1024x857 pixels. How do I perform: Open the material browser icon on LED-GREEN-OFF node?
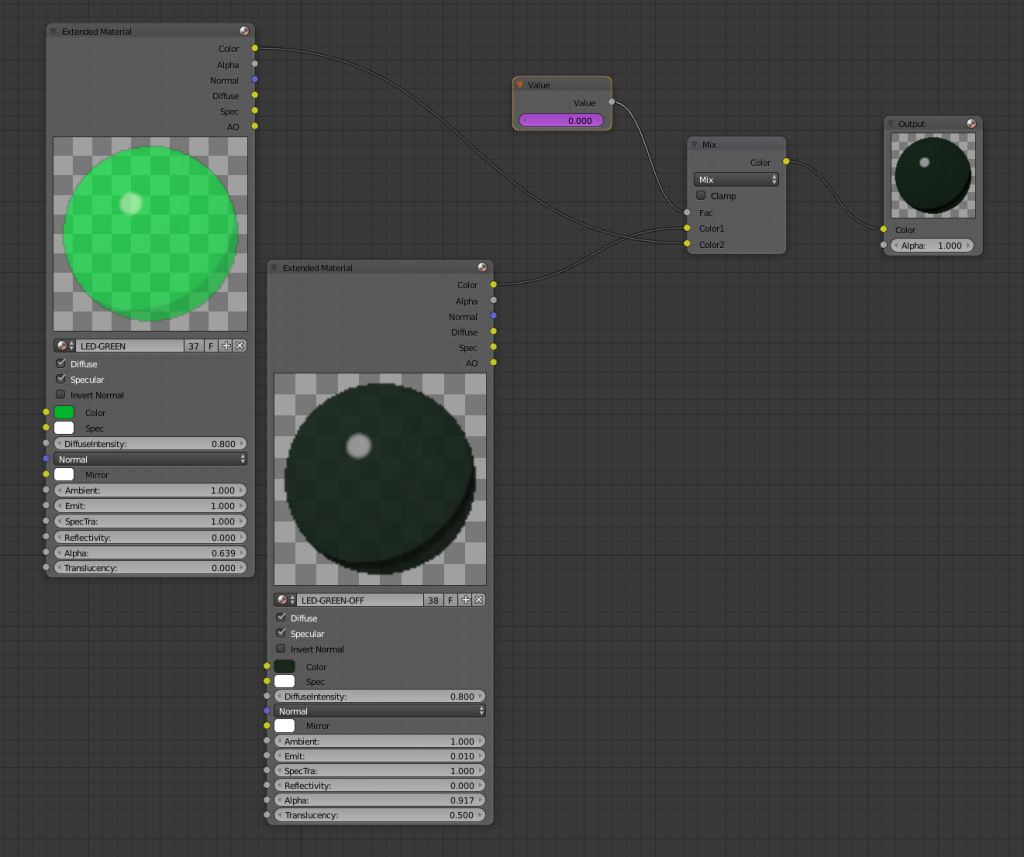(x=283, y=599)
